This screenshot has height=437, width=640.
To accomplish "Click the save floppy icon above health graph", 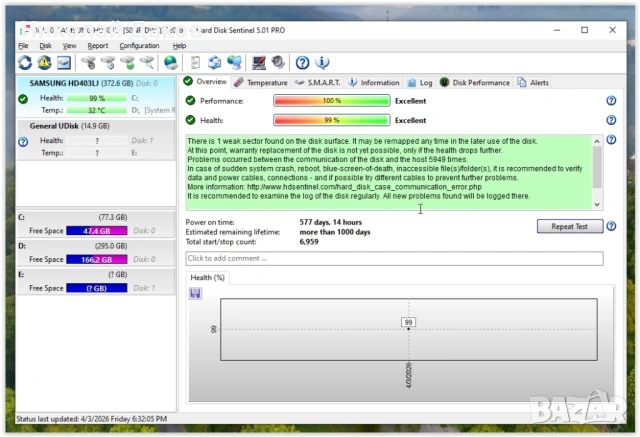I will [x=195, y=293].
